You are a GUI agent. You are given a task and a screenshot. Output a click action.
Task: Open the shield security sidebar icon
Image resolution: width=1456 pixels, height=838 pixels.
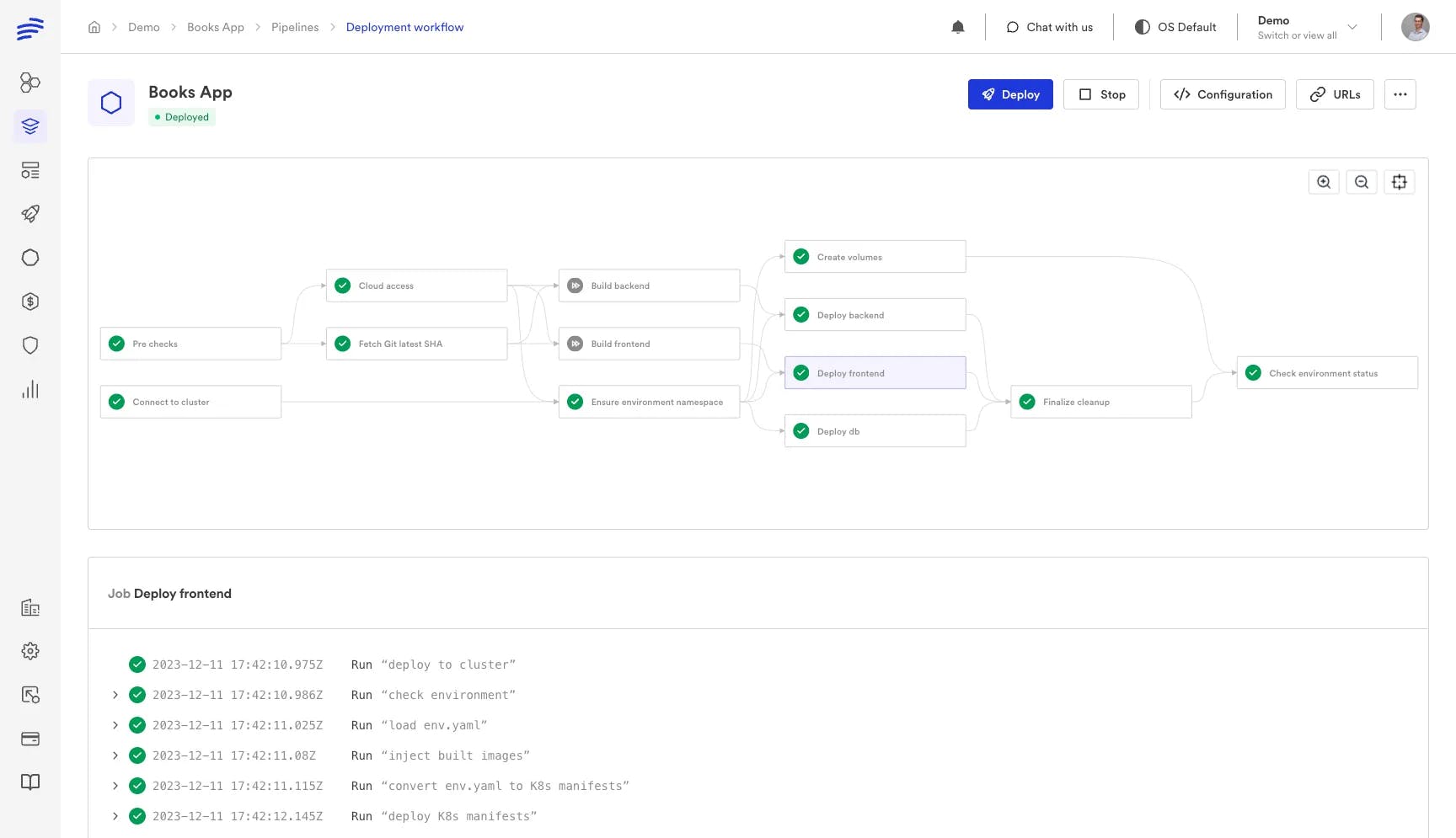pos(30,345)
